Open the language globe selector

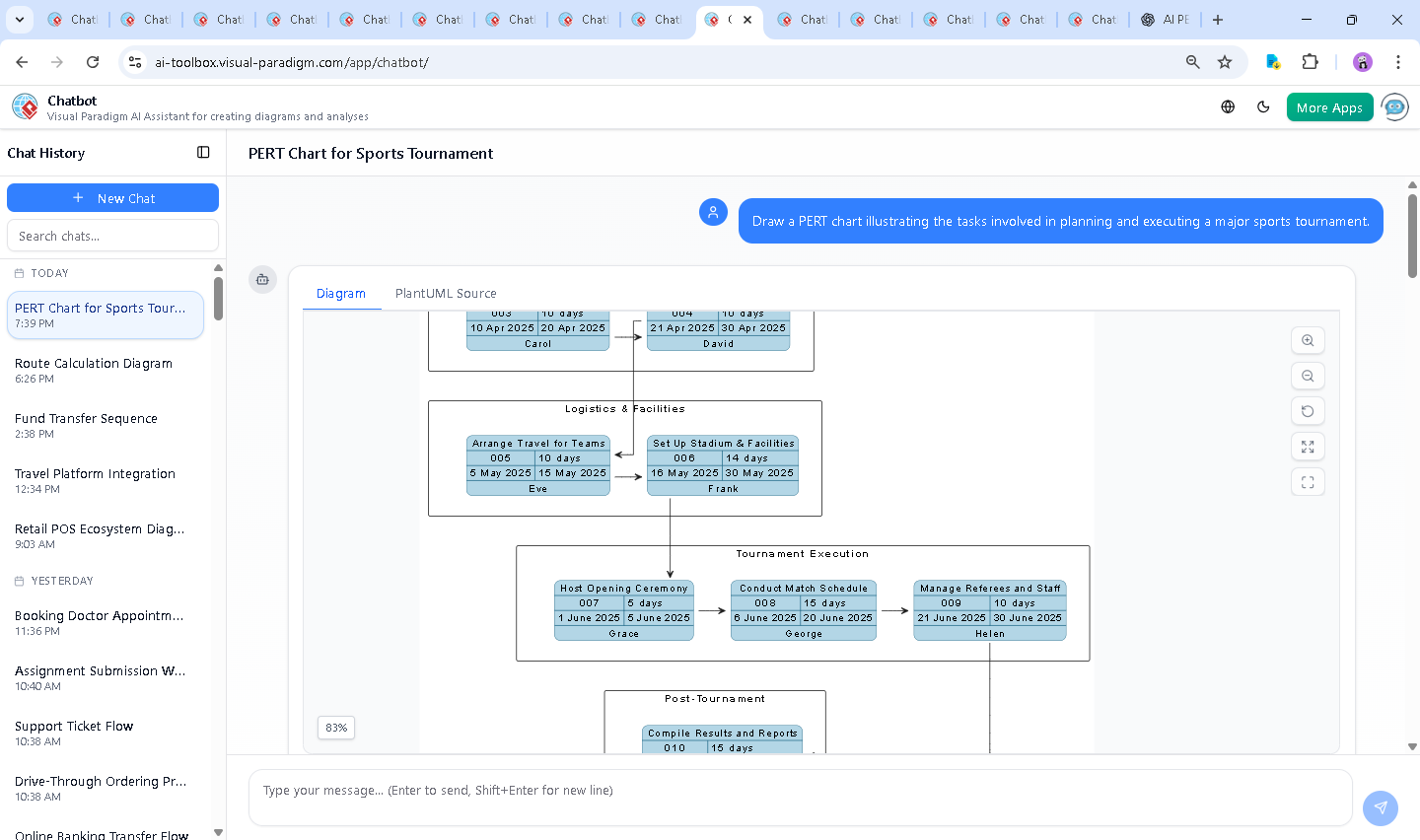pos(1228,107)
